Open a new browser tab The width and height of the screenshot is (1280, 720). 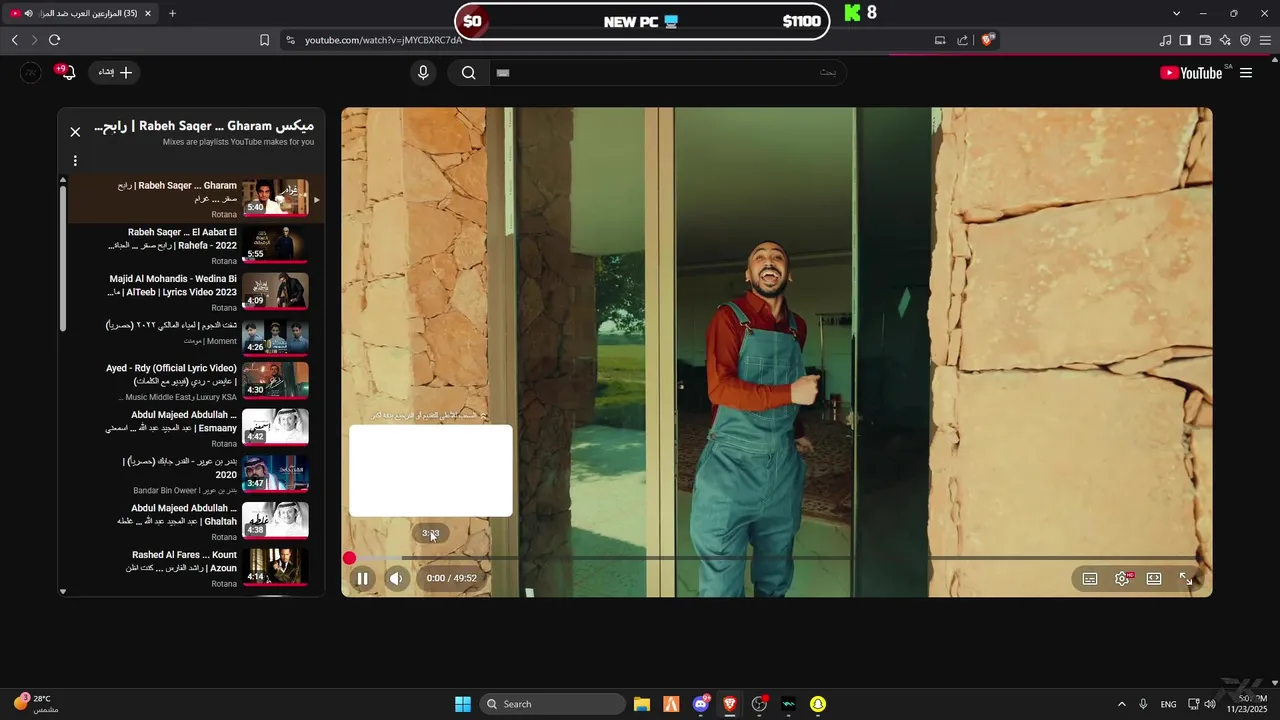click(172, 13)
